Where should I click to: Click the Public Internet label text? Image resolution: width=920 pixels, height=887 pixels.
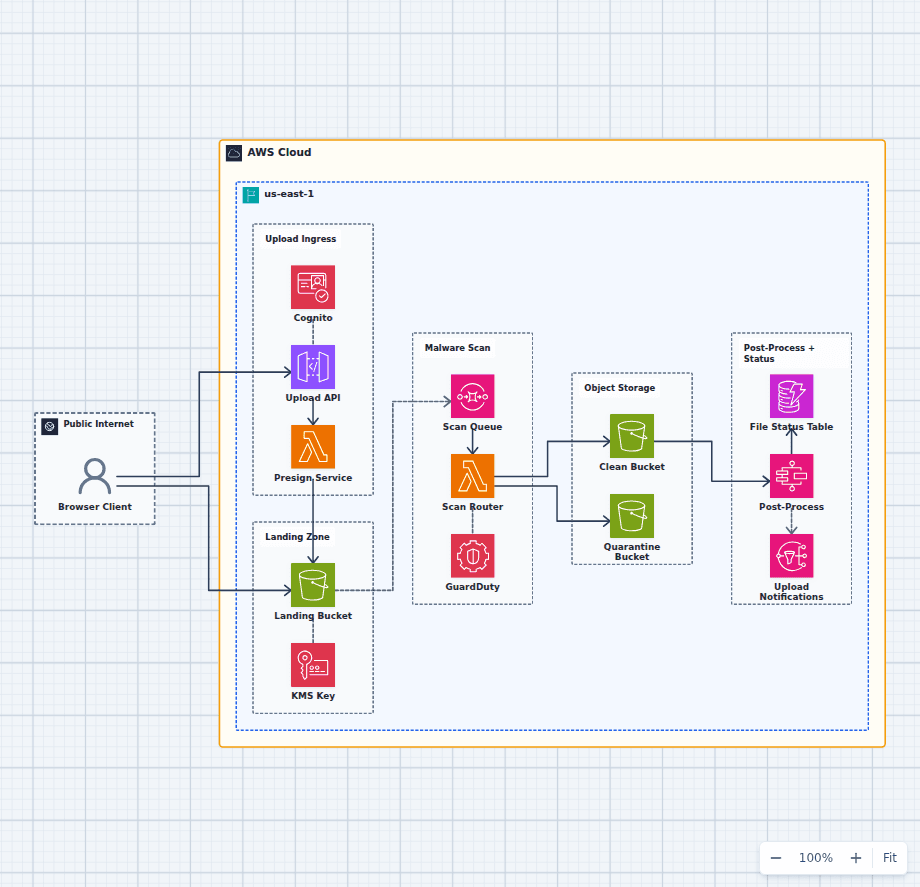(99, 424)
